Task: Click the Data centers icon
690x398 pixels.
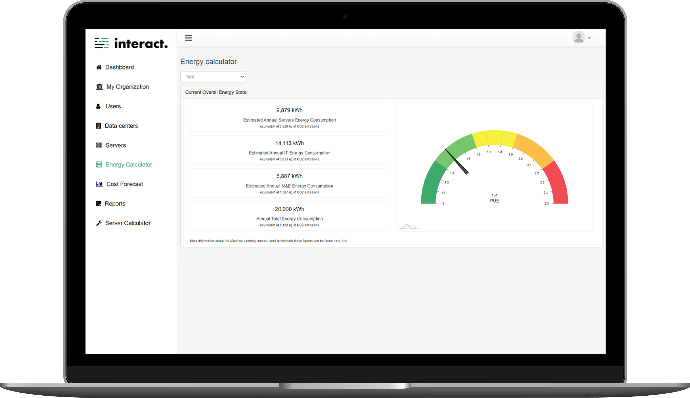Action: [98, 126]
